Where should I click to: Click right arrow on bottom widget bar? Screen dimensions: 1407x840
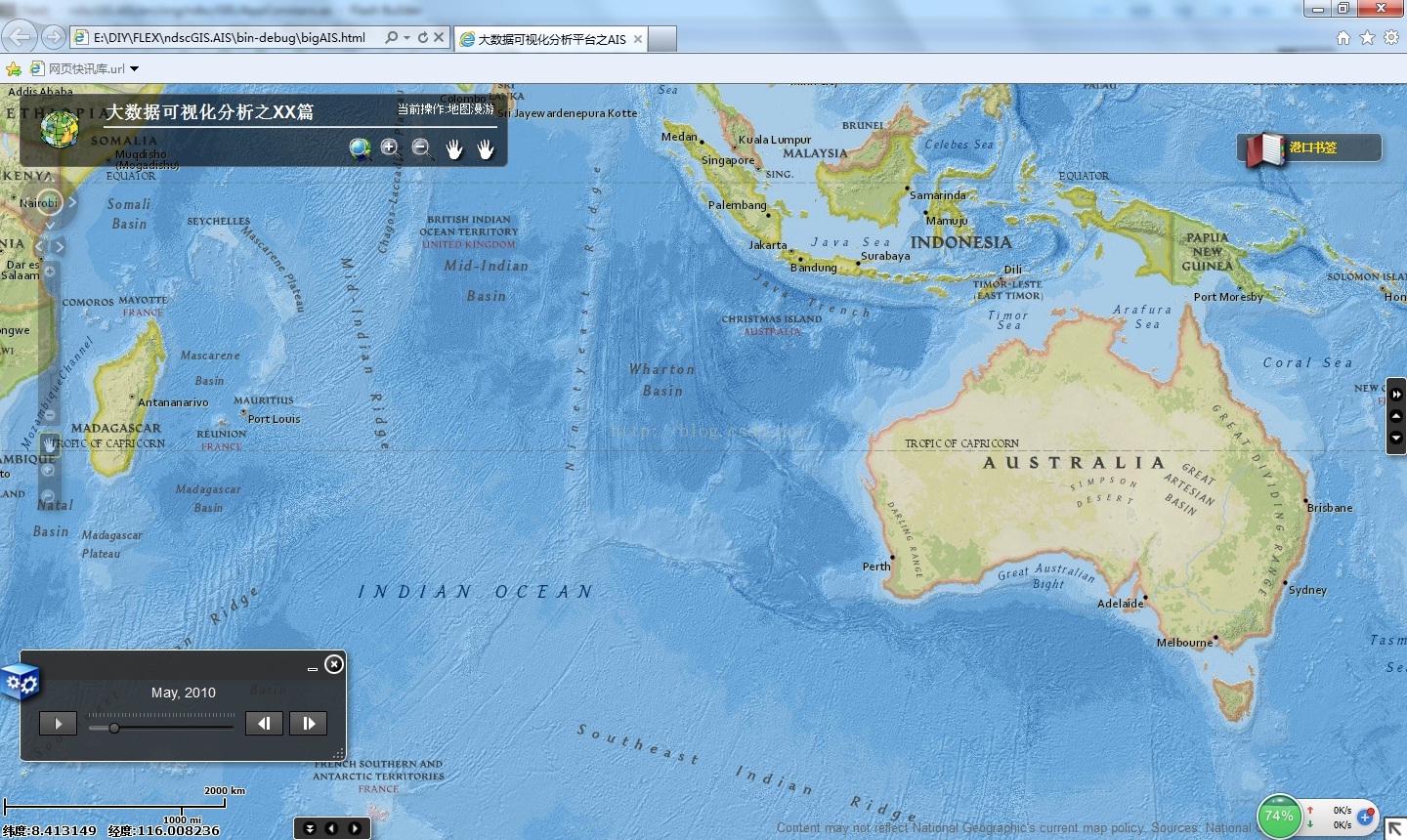(355, 828)
